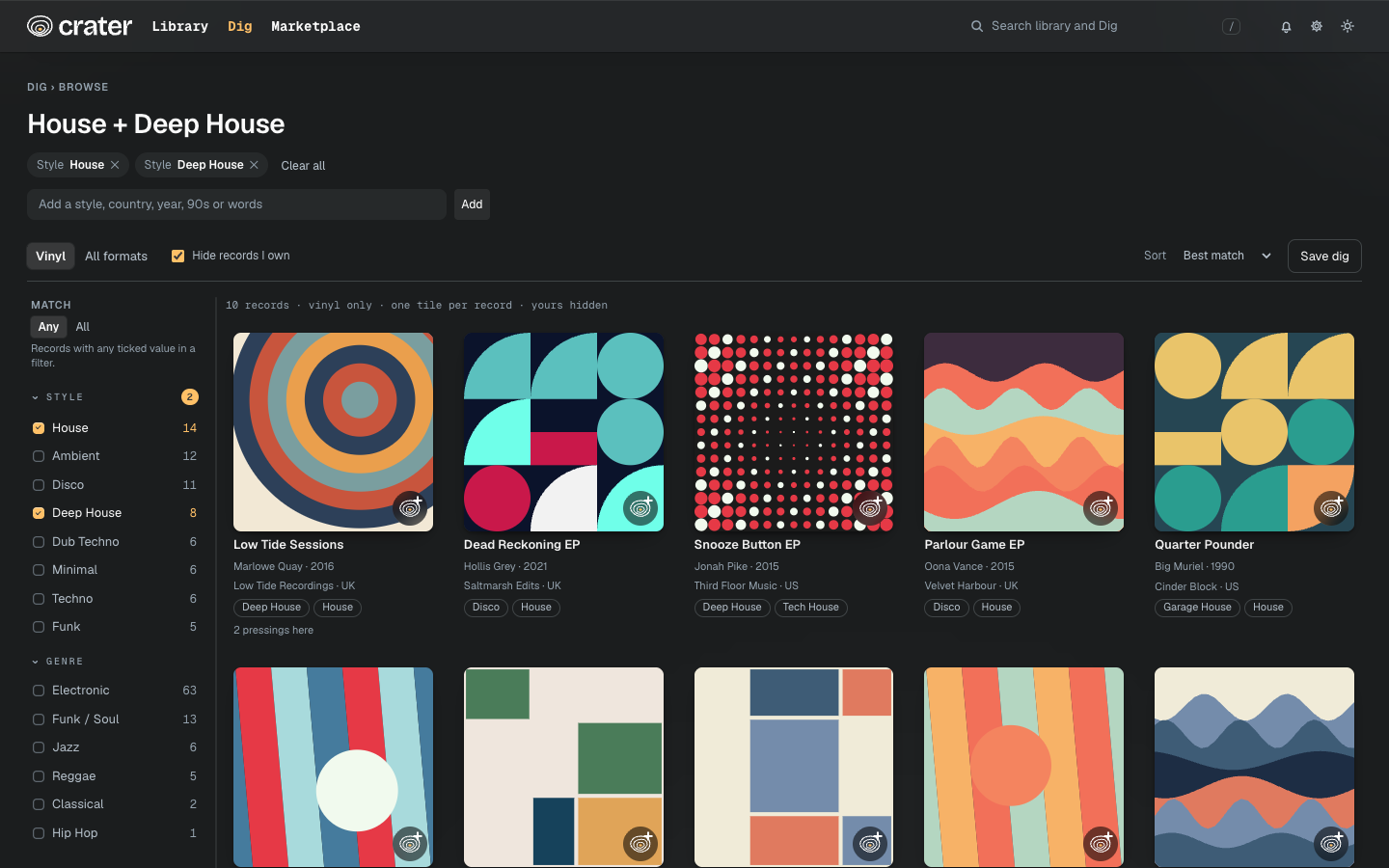Viewport: 1389px width, 868px height.
Task: Tick the Hip Hop genre checkbox
Action: coord(39,833)
